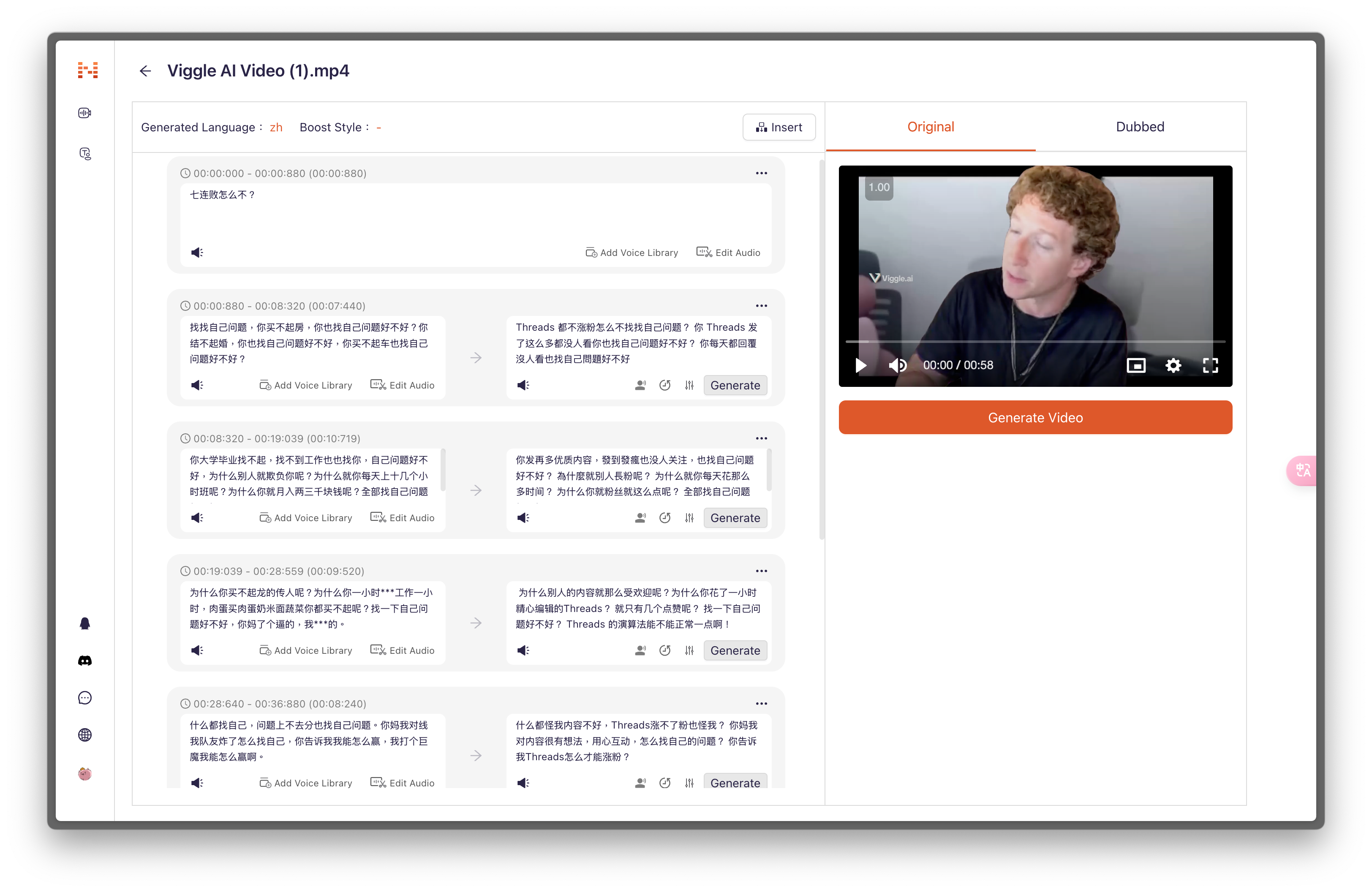Click the floating pink translate icon

pos(1302,471)
